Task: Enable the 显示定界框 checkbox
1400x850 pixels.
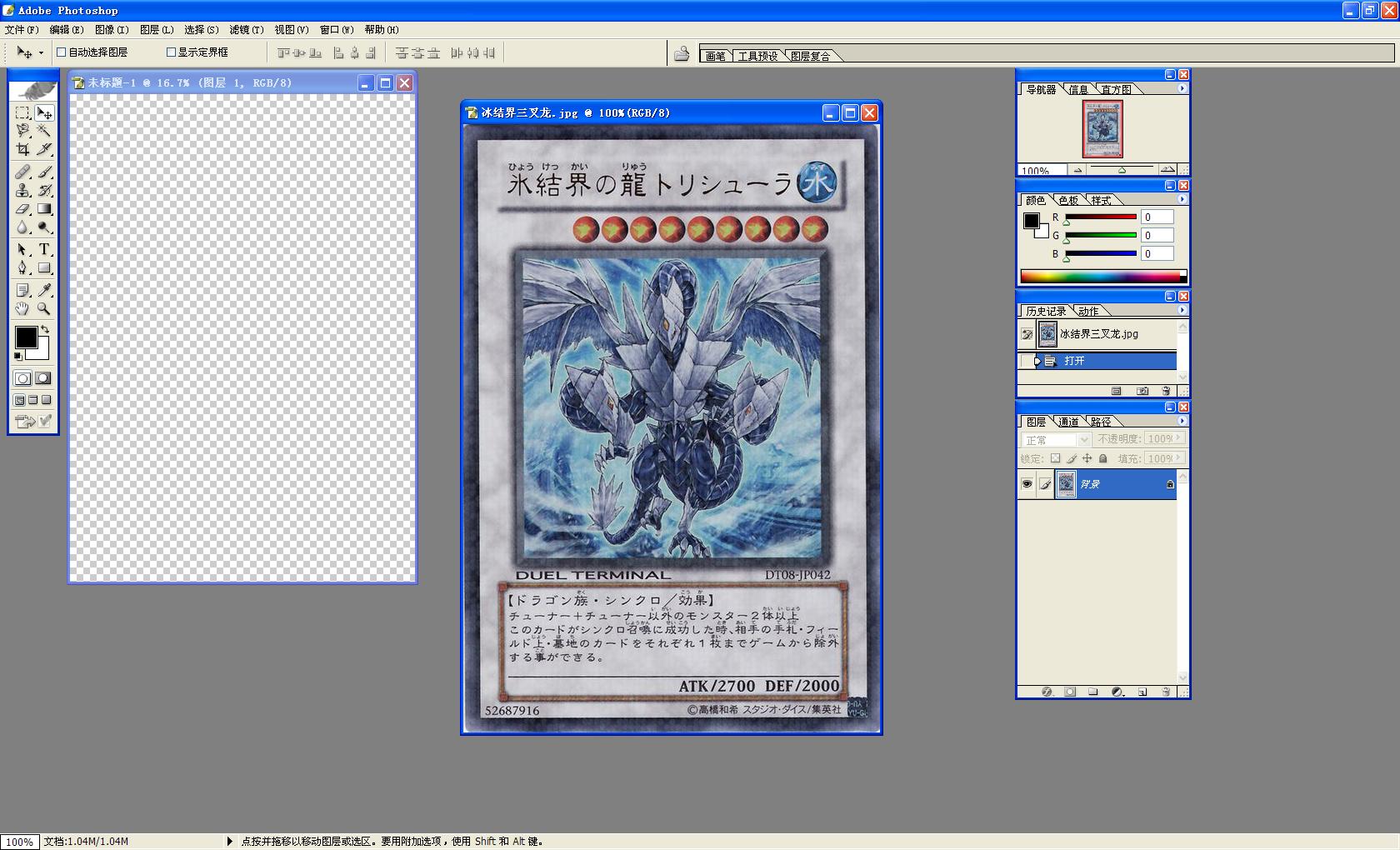Action: coord(171,52)
